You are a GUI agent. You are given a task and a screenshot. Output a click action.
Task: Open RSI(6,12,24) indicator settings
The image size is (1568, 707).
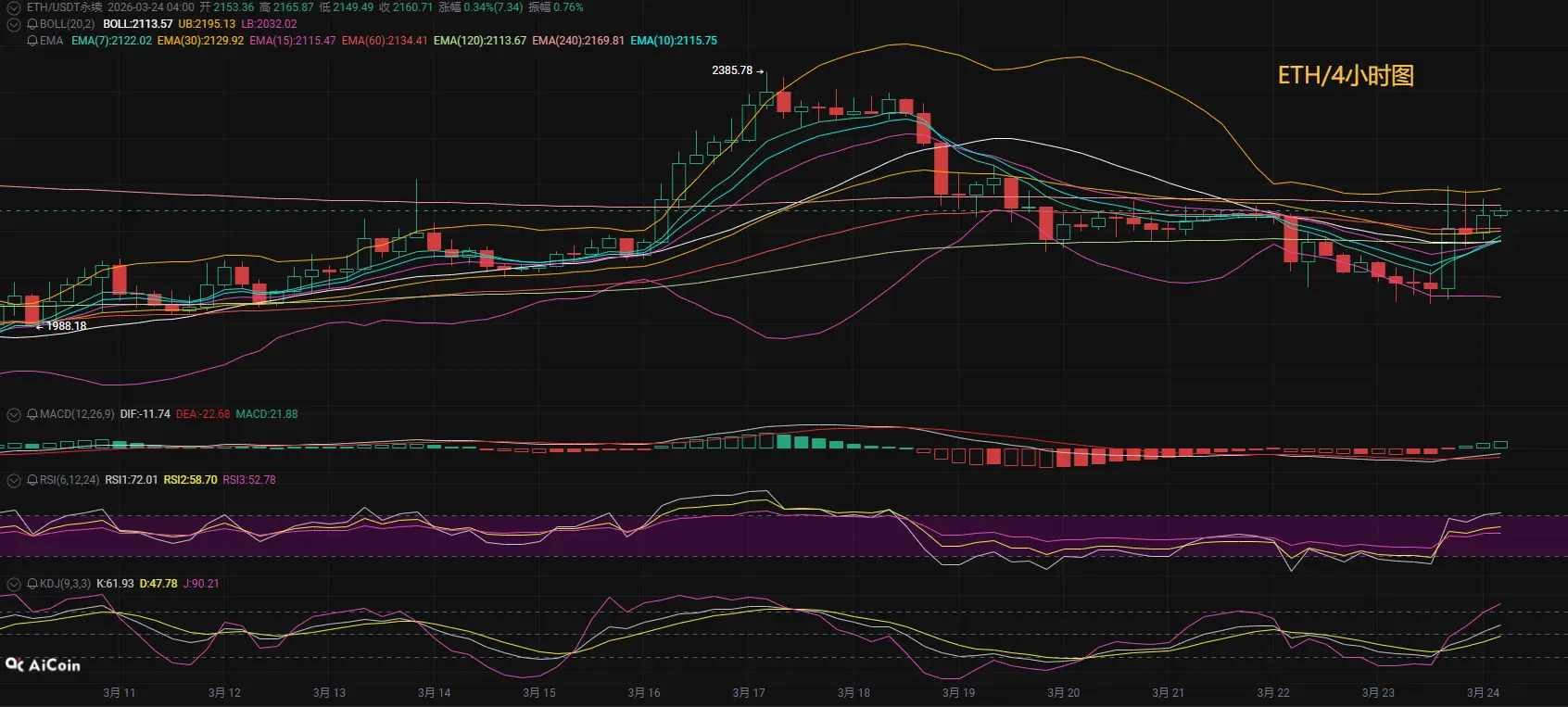[x=70, y=480]
